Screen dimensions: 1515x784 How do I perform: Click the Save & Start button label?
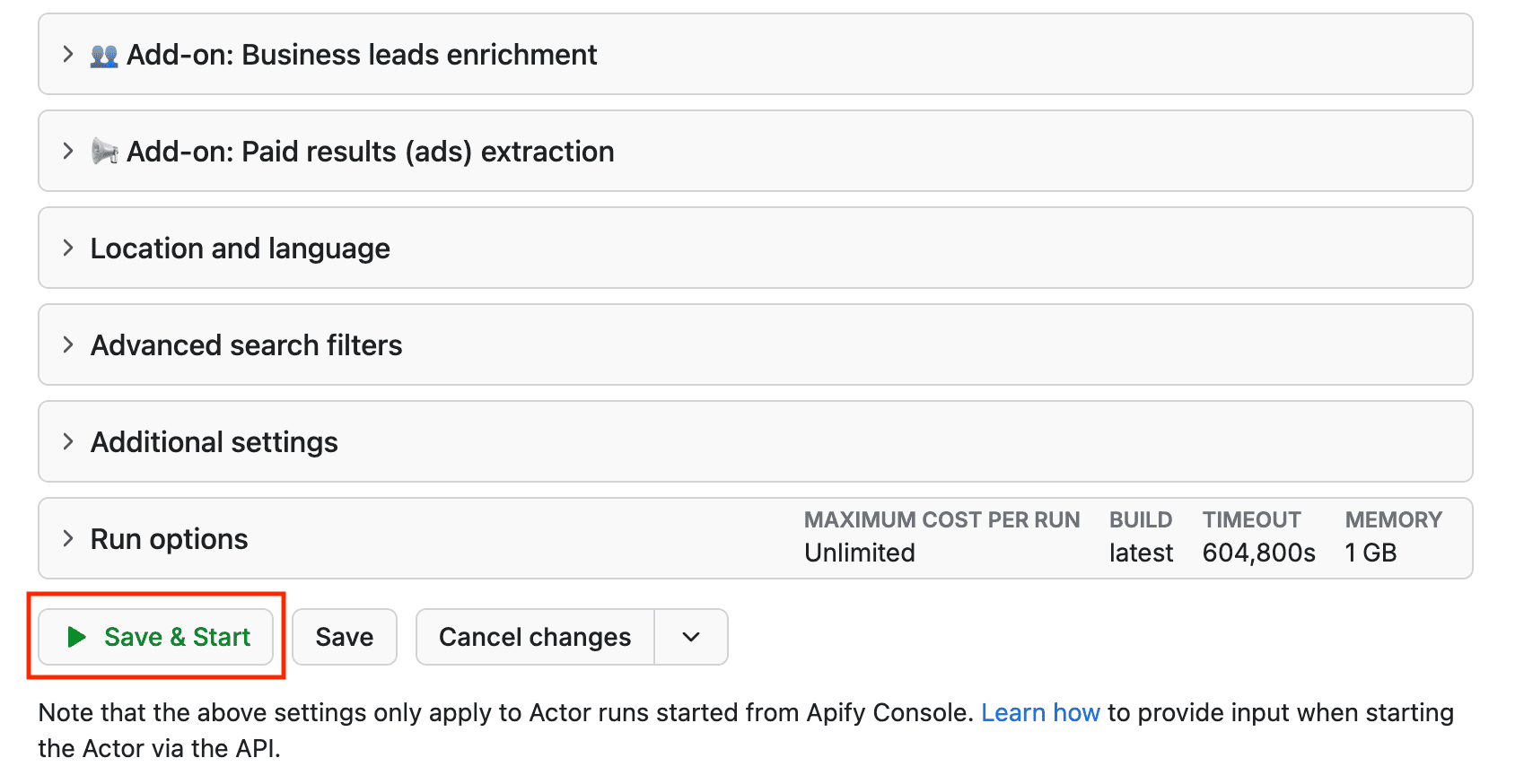(x=177, y=637)
